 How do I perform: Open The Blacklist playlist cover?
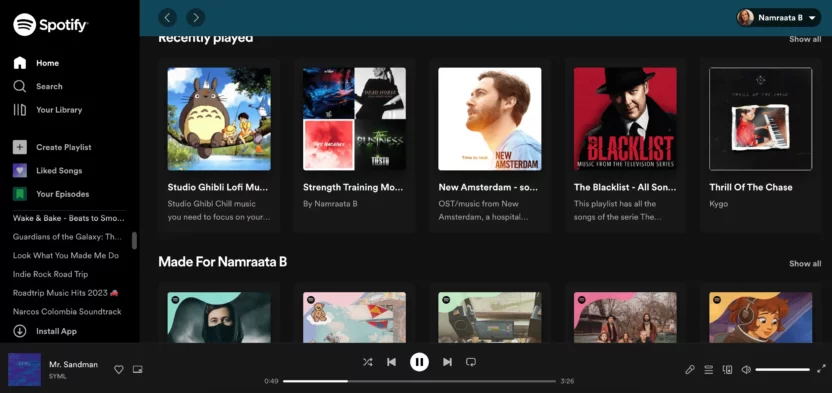click(x=625, y=119)
